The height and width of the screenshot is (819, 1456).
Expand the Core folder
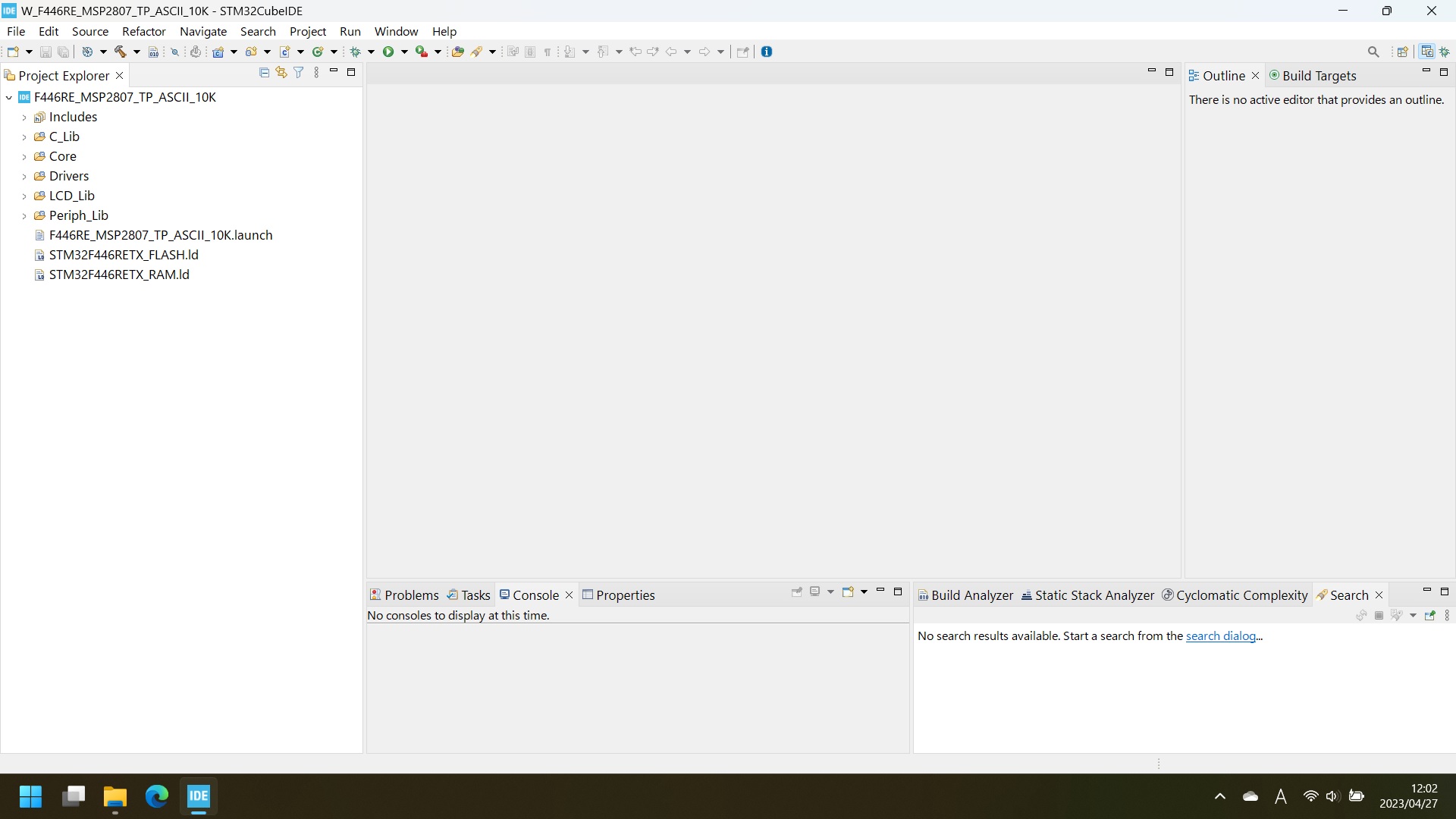point(24,156)
